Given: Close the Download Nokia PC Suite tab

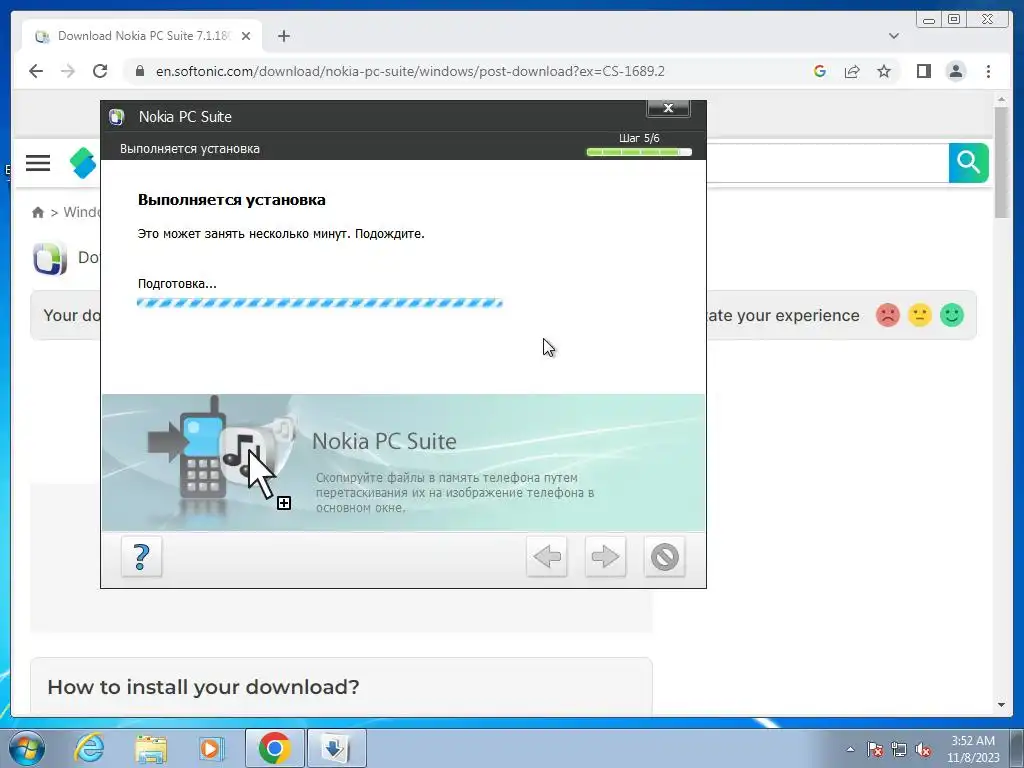Looking at the screenshot, I should pyautogui.click(x=246, y=36).
